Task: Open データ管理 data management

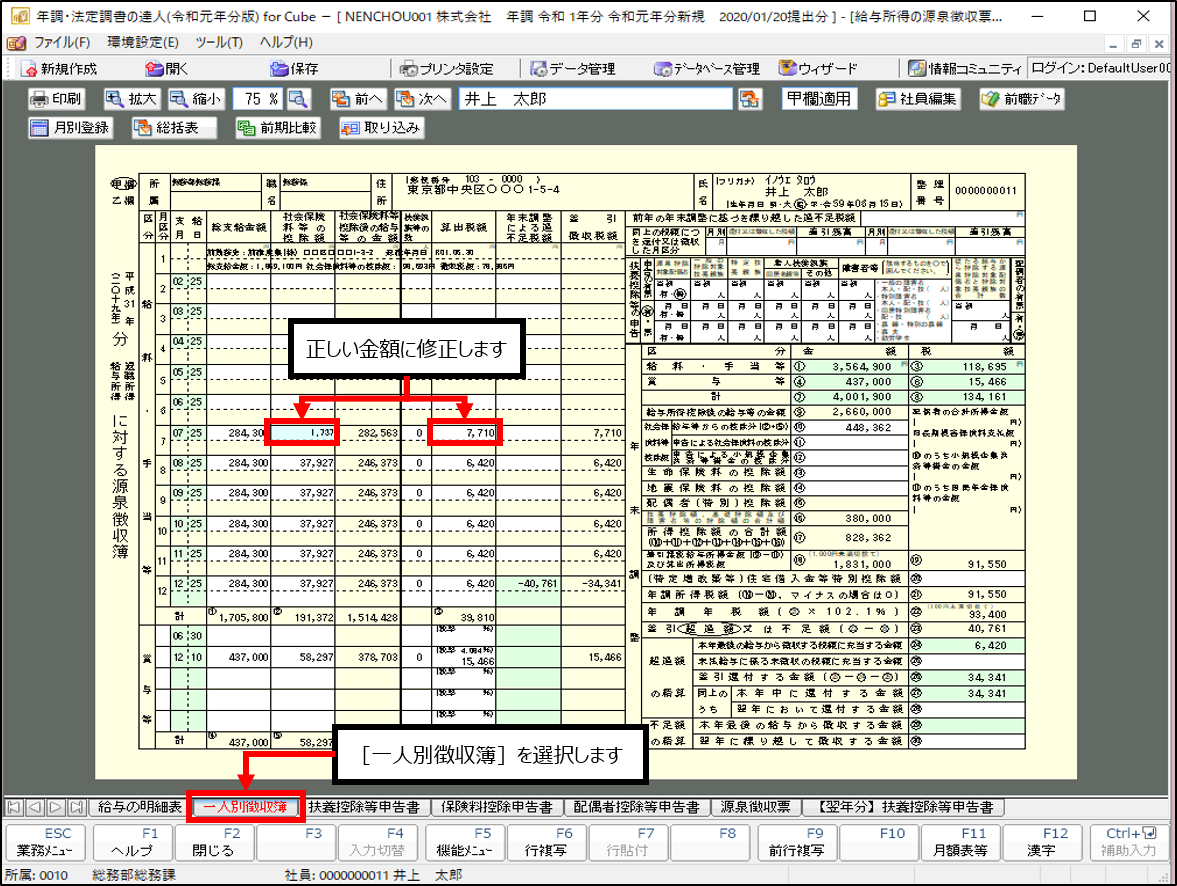Action: (x=573, y=69)
